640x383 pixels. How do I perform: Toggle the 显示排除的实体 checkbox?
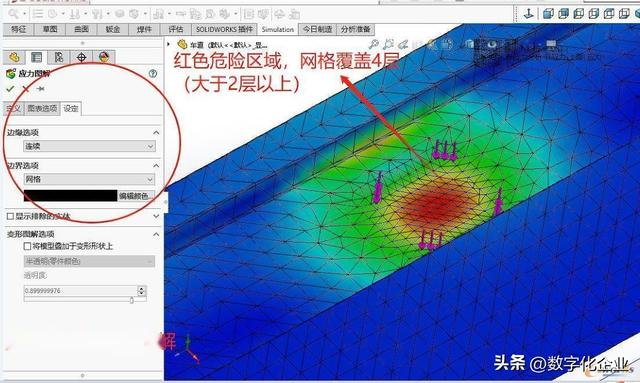tap(10, 216)
